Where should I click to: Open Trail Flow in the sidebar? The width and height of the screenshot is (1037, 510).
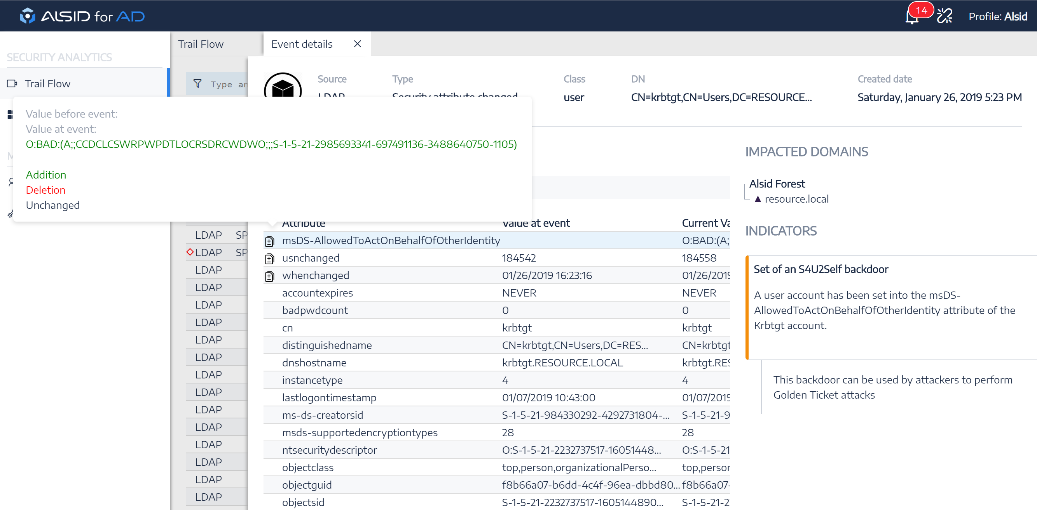click(x=47, y=84)
